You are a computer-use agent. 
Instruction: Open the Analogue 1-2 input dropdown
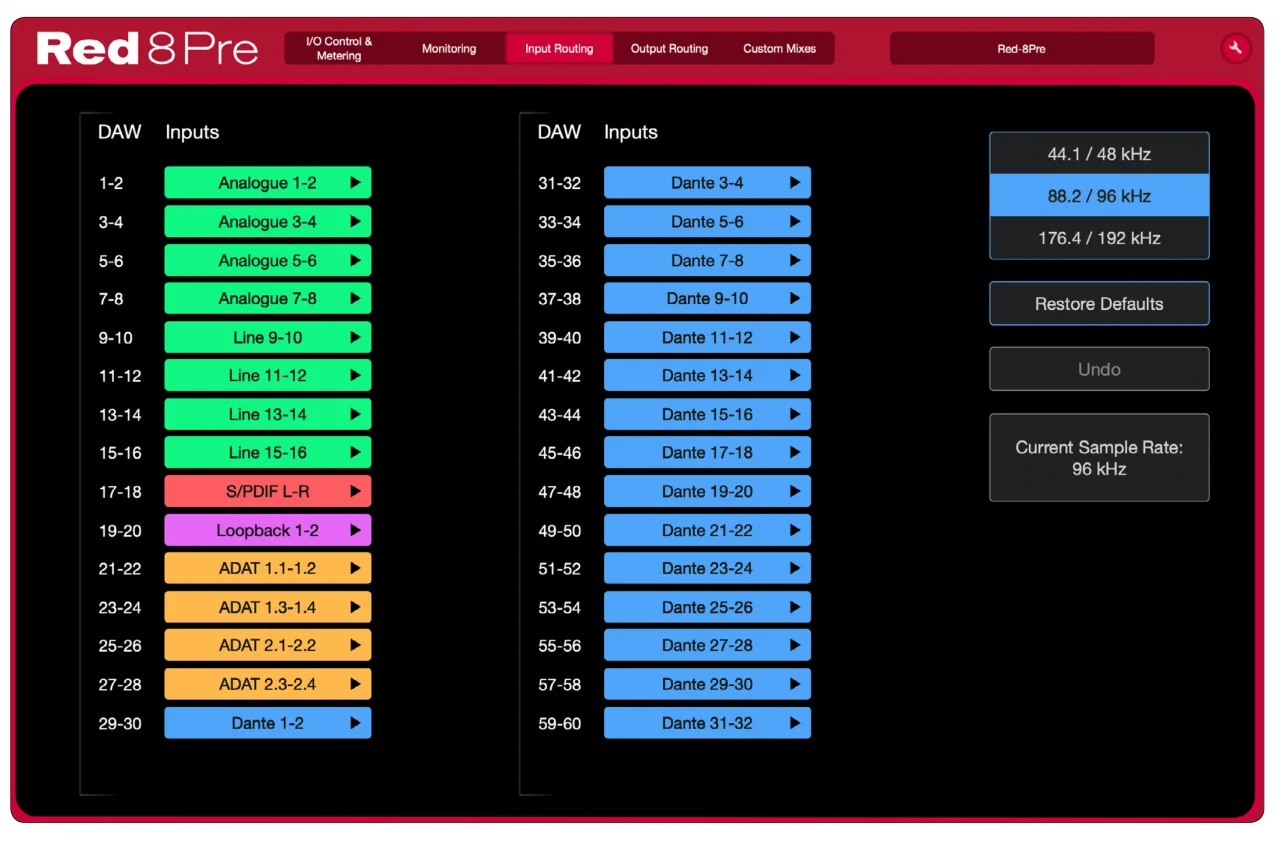(268, 183)
